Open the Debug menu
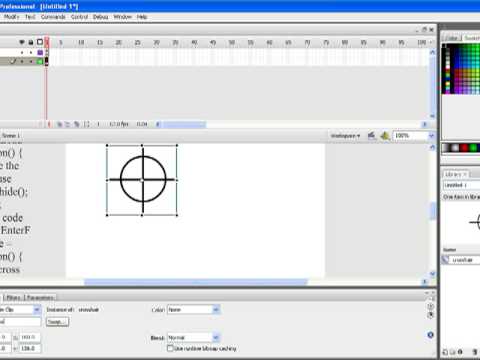480x360 pixels. [x=100, y=17]
